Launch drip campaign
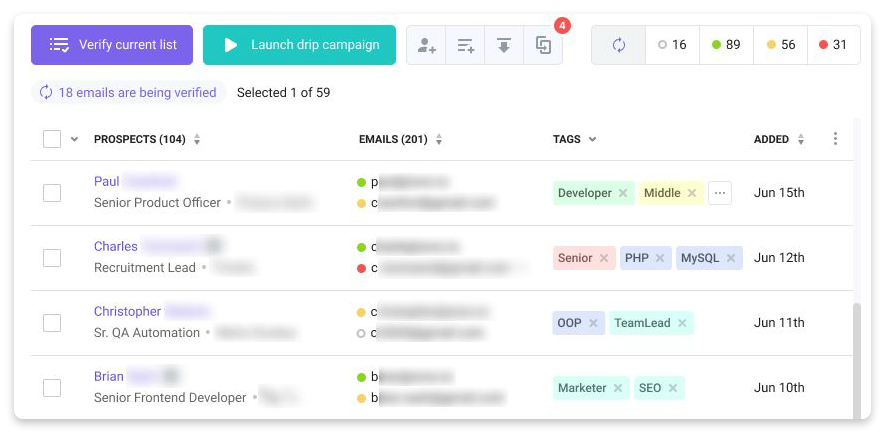The height and width of the screenshot is (433, 885). 299,45
